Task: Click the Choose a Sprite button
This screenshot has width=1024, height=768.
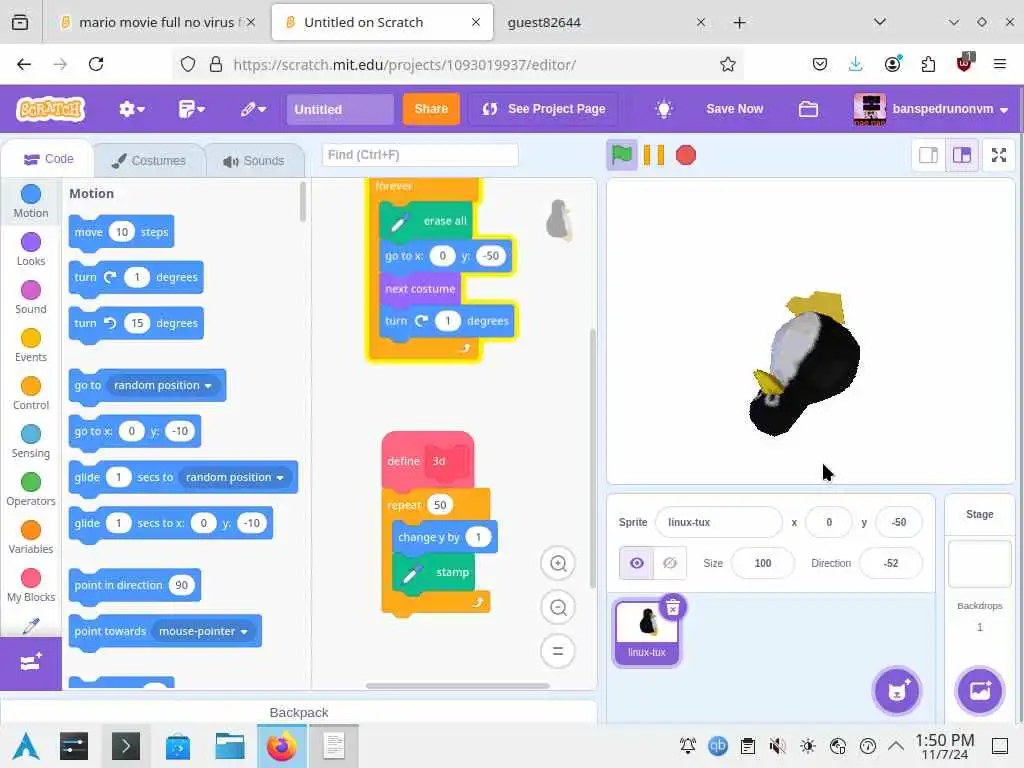Action: click(897, 691)
